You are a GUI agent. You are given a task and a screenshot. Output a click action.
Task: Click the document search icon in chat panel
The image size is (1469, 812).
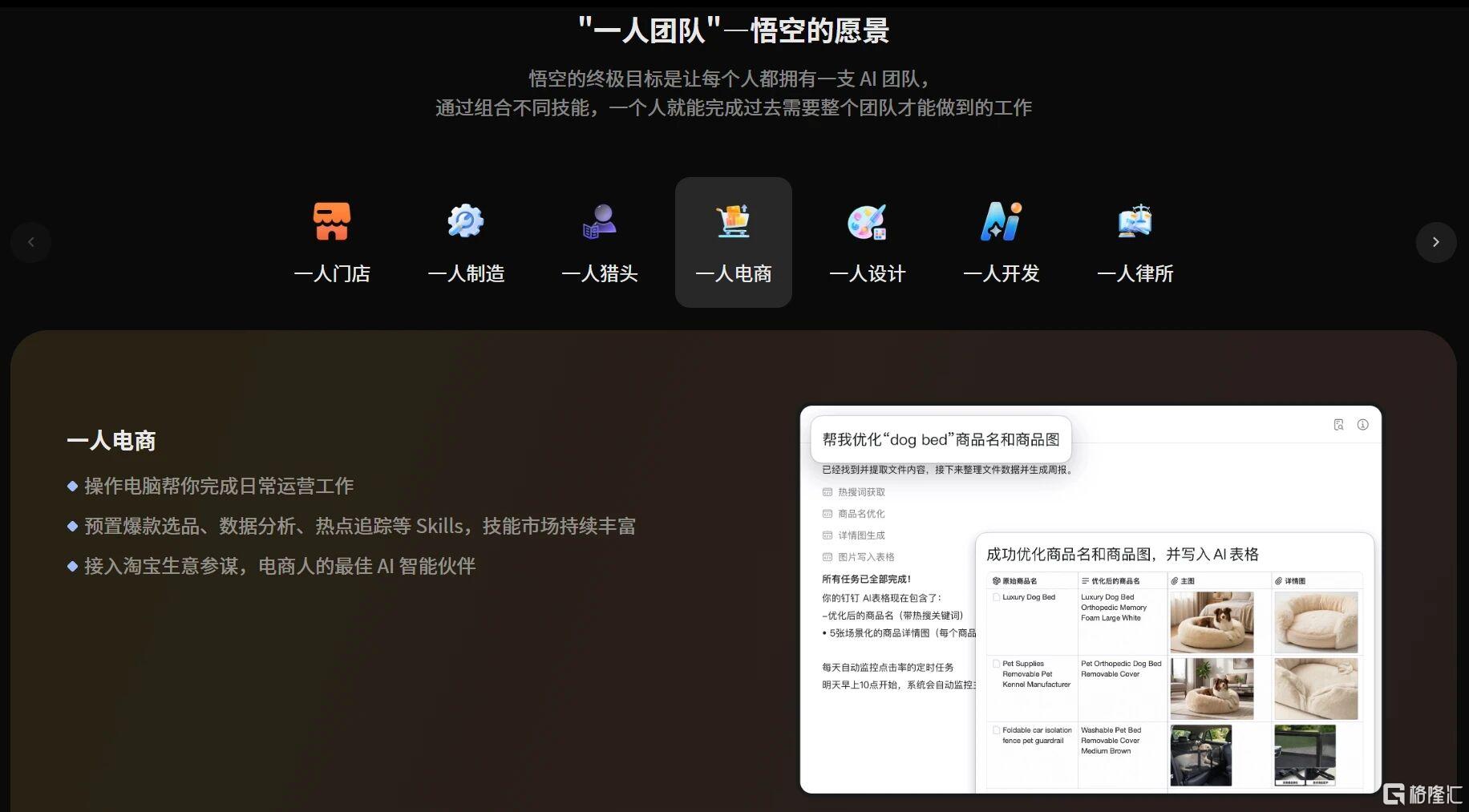point(1338,425)
